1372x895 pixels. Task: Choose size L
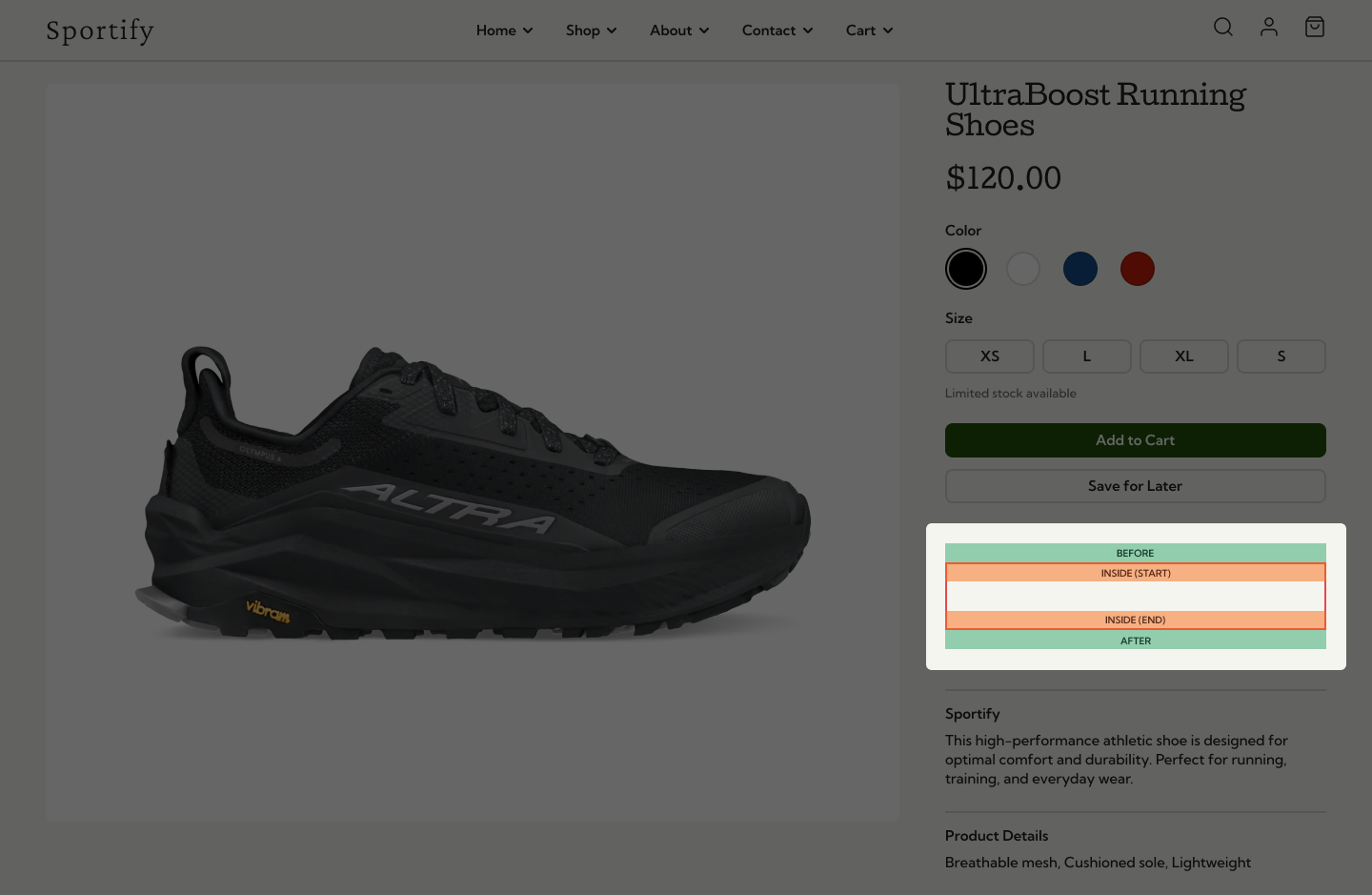[1087, 356]
